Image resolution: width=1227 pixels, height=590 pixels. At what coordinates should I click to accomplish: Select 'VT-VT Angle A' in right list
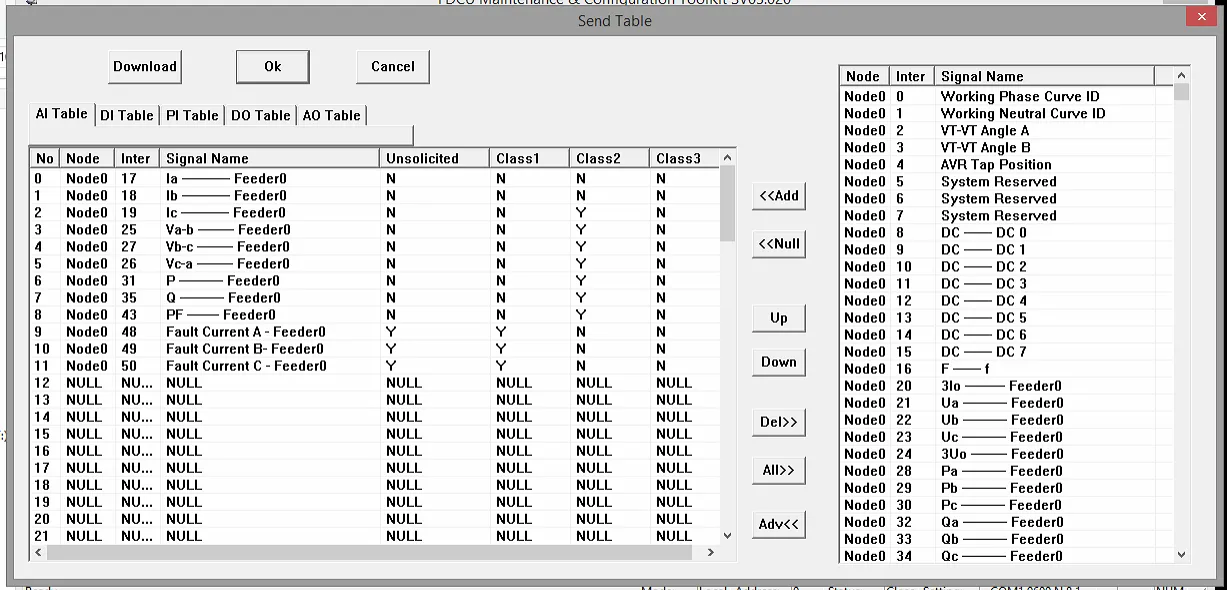pos(1007,131)
